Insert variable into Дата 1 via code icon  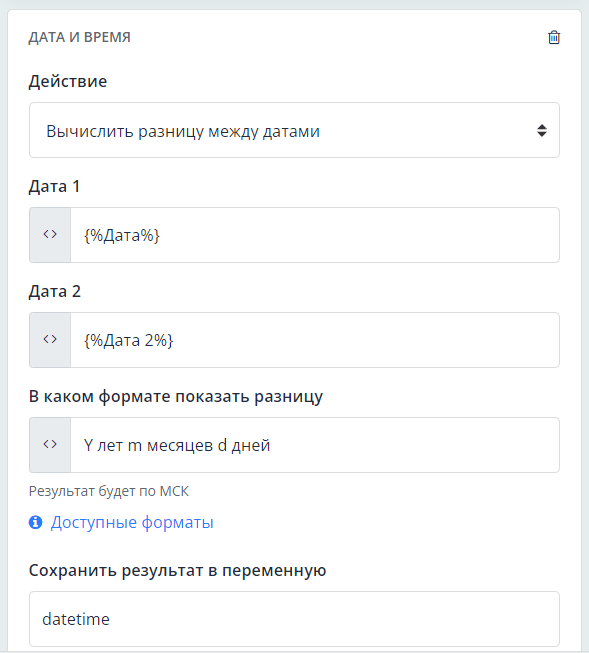coord(50,235)
